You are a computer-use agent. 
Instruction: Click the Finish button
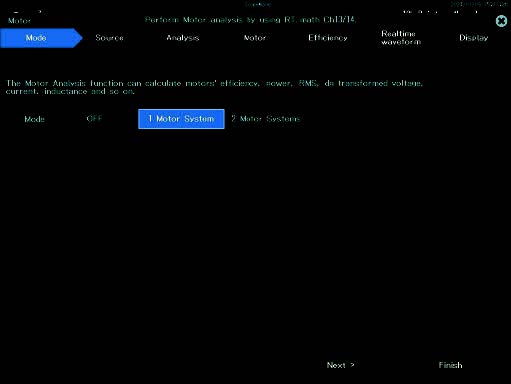[450, 365]
